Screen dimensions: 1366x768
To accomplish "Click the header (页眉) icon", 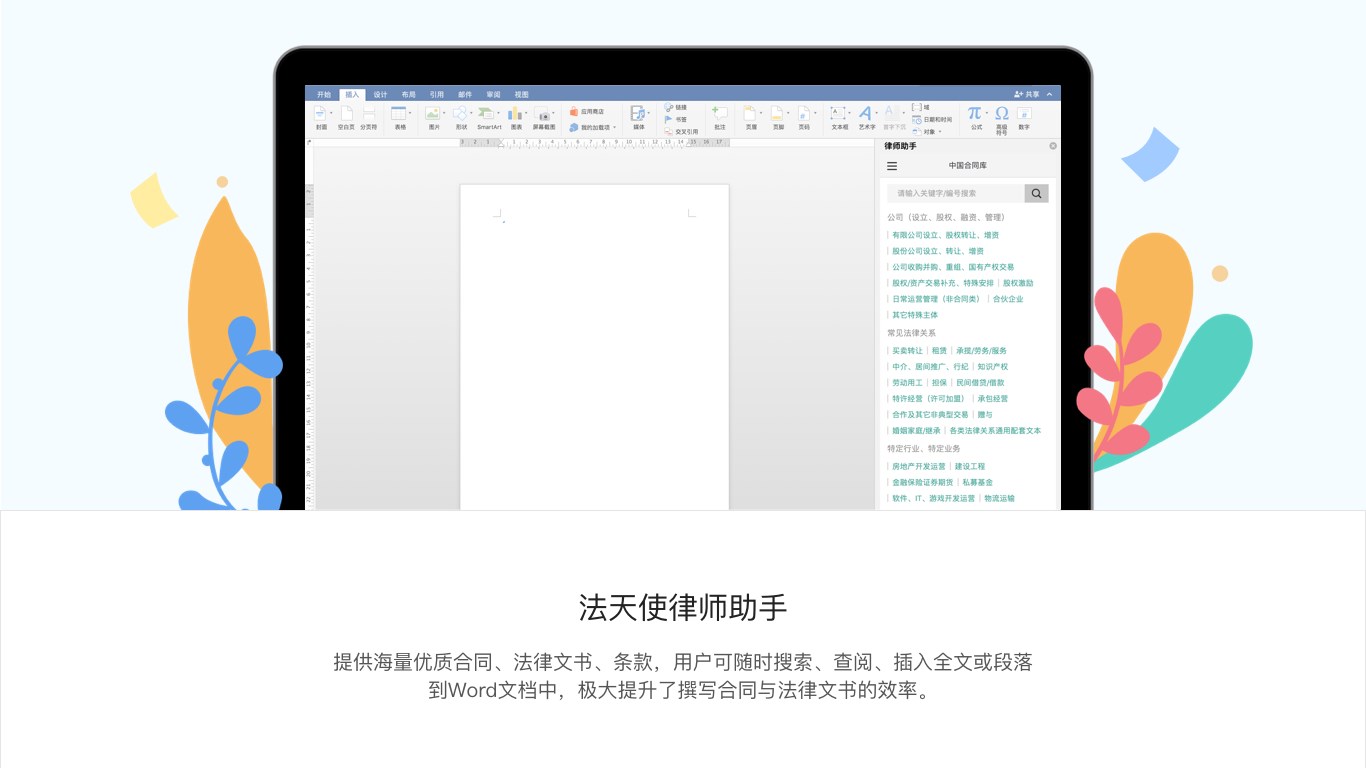I will [749, 114].
